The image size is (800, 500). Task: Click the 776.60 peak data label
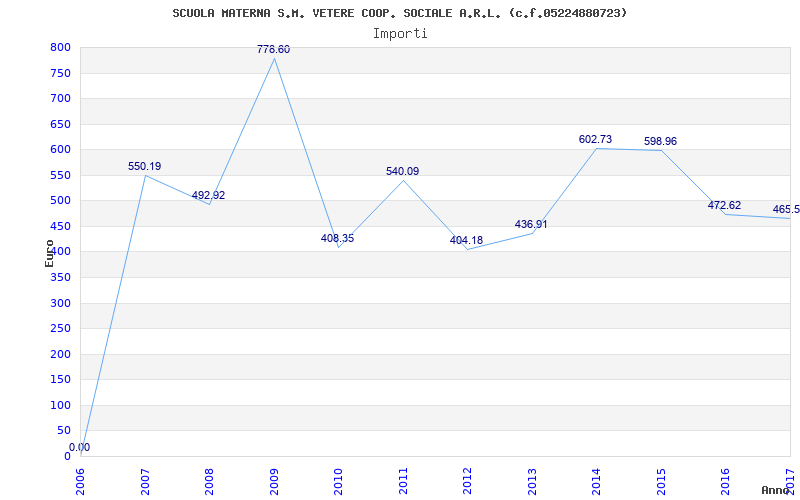[273, 49]
